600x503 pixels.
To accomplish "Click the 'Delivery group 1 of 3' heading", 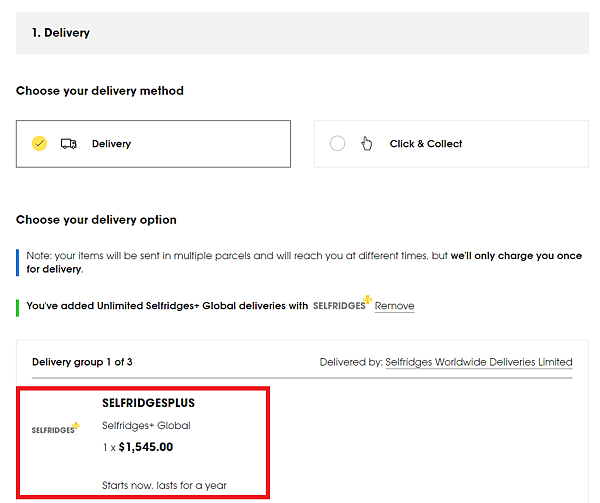I will pyautogui.click(x=82, y=362).
